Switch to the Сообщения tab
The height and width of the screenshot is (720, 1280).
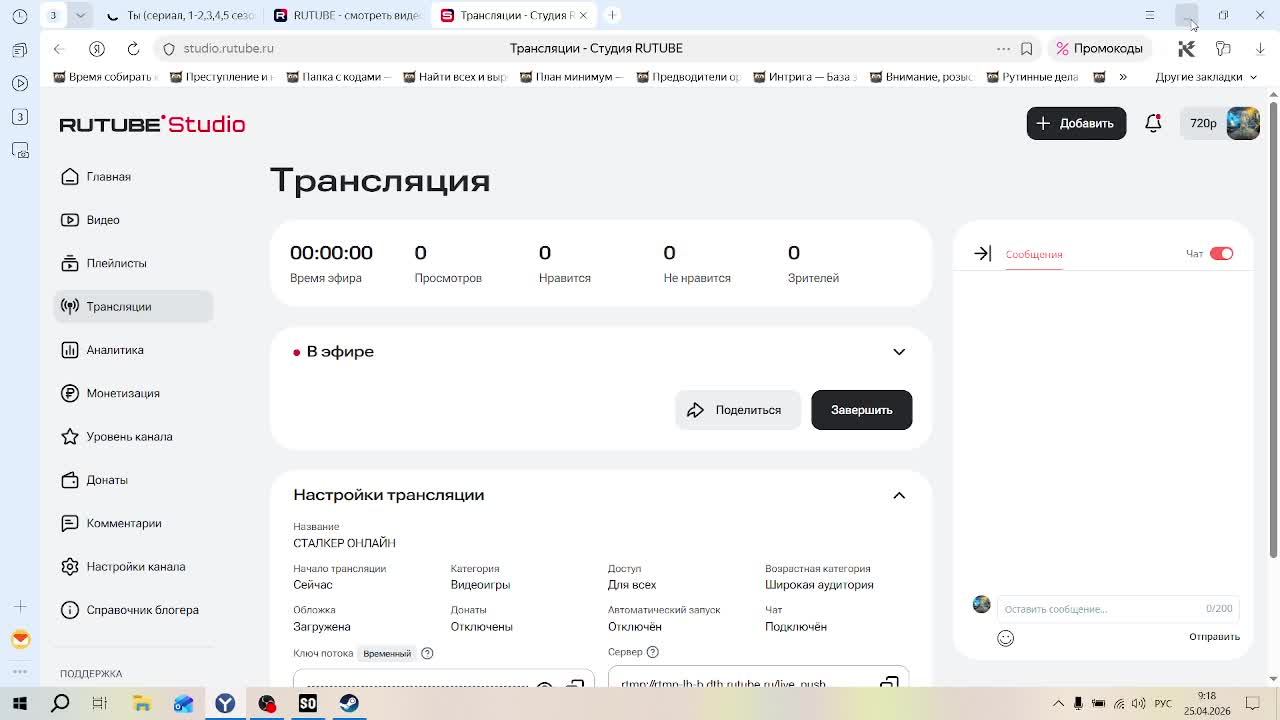1034,254
